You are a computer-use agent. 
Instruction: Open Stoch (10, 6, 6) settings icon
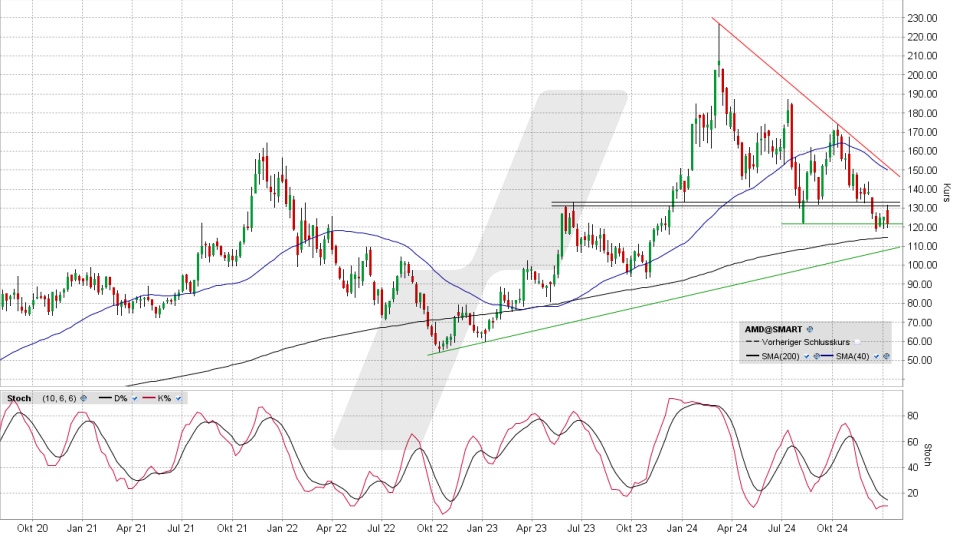click(84, 398)
